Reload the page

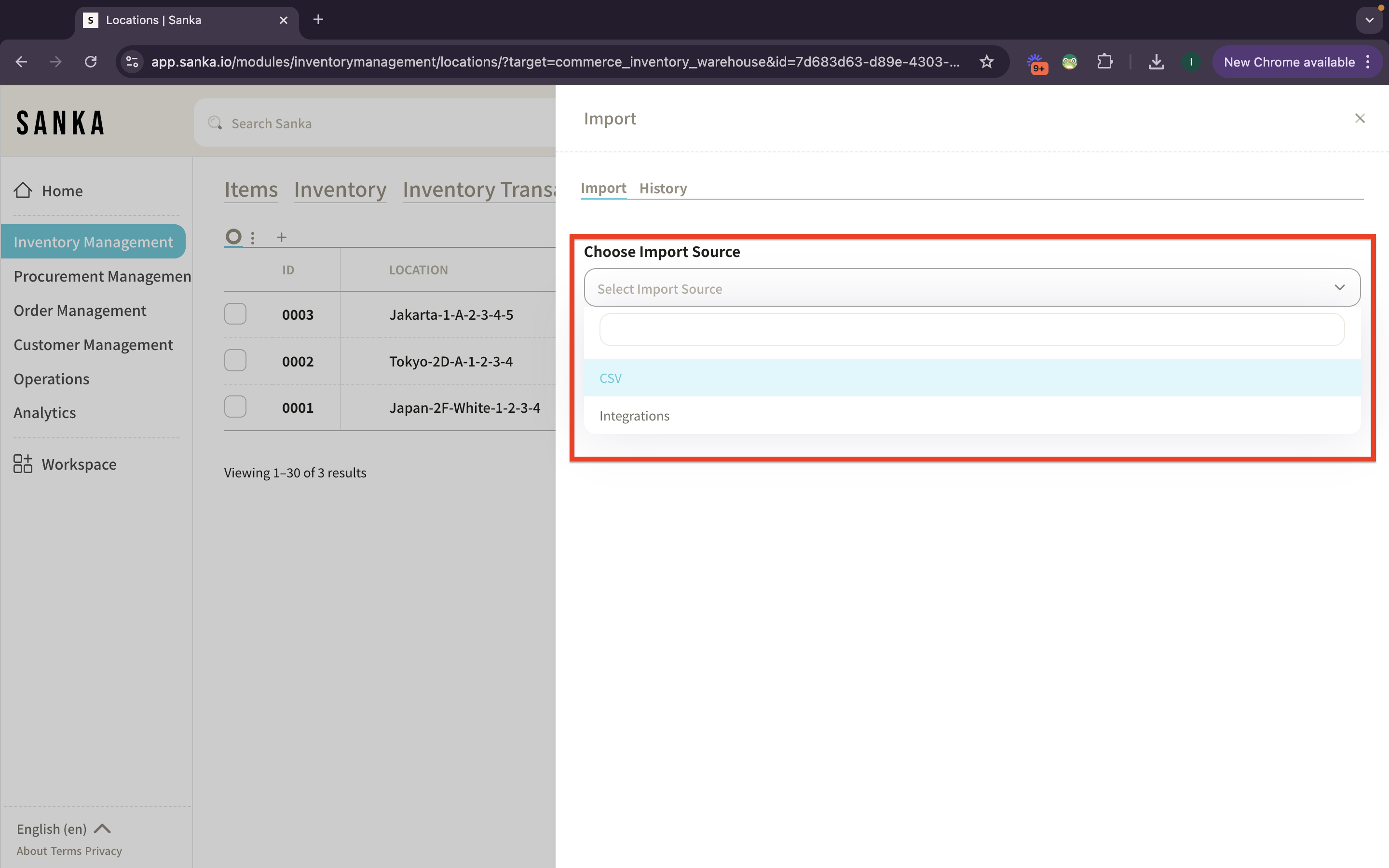point(91,62)
